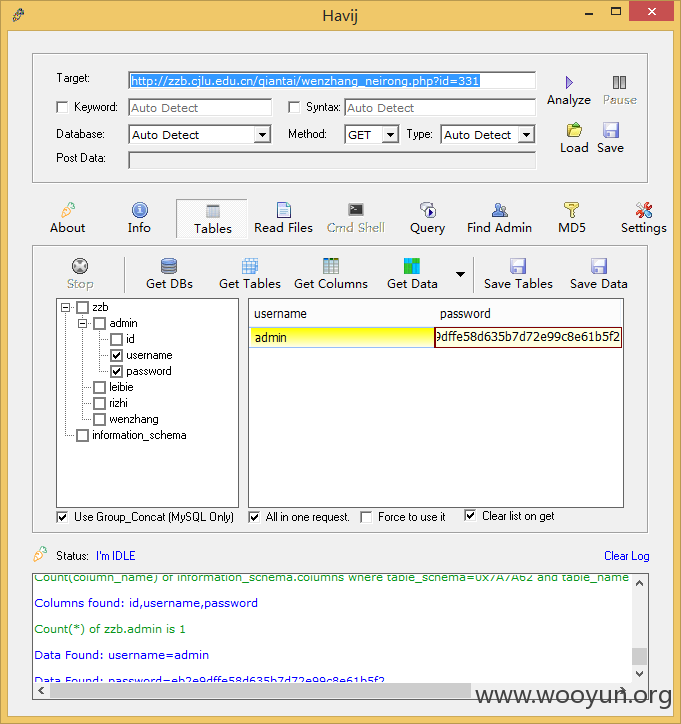Check the leibie table checkbox

point(100,387)
